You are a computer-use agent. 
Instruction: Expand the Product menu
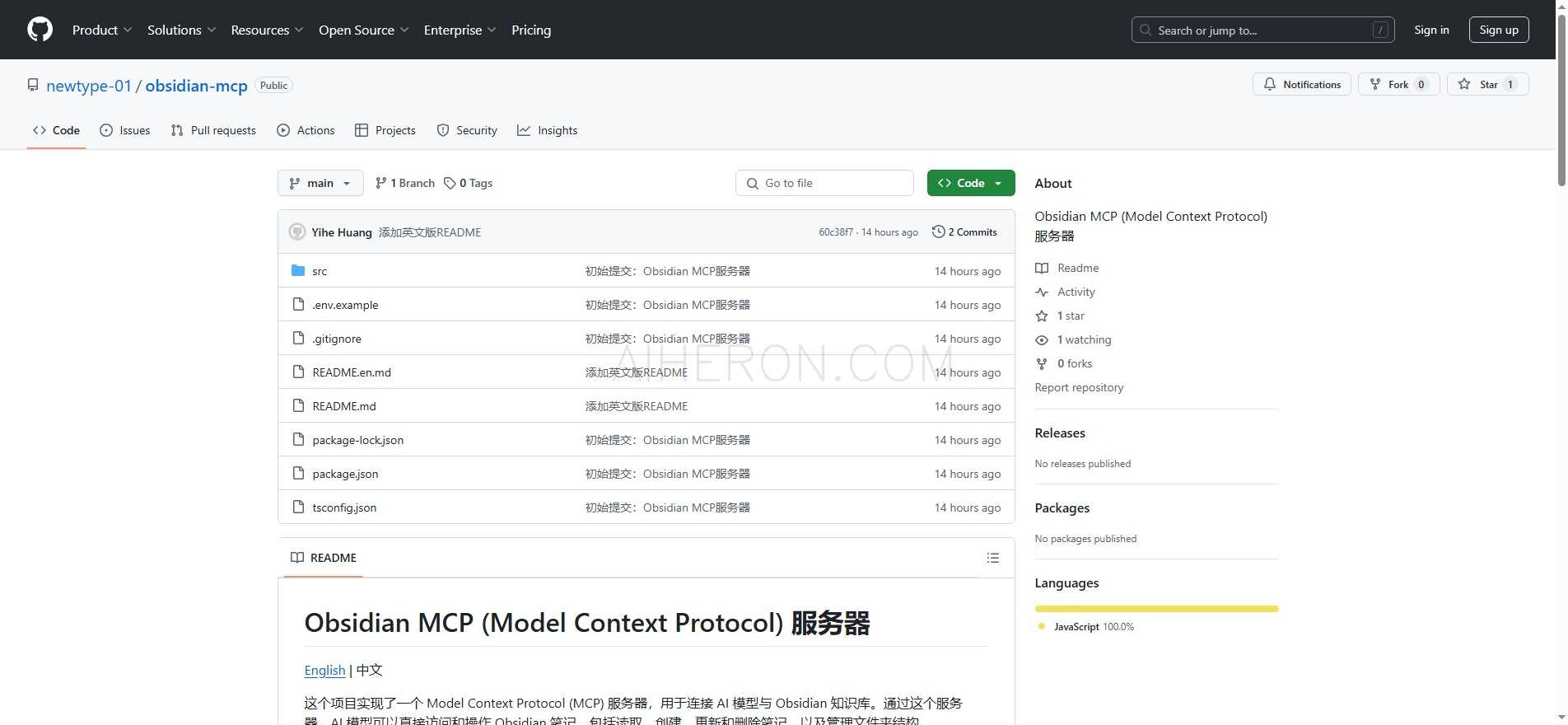pyautogui.click(x=102, y=30)
